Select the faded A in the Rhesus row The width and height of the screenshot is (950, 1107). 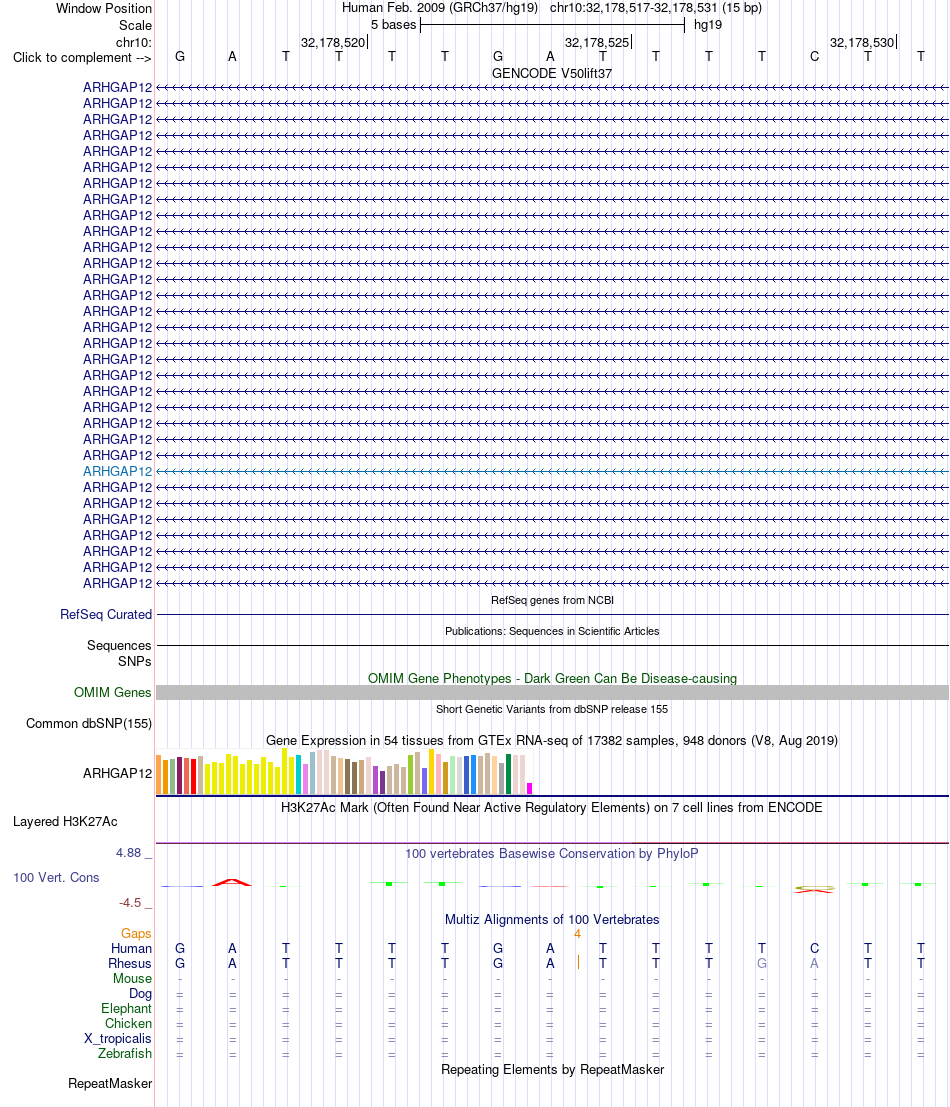pos(814,964)
